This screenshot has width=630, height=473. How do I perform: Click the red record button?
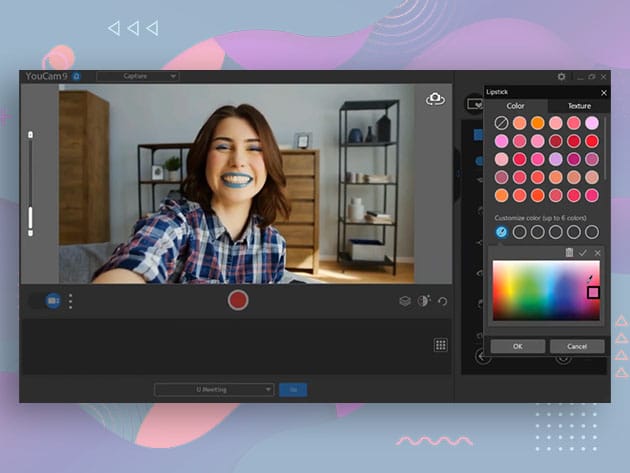(238, 300)
